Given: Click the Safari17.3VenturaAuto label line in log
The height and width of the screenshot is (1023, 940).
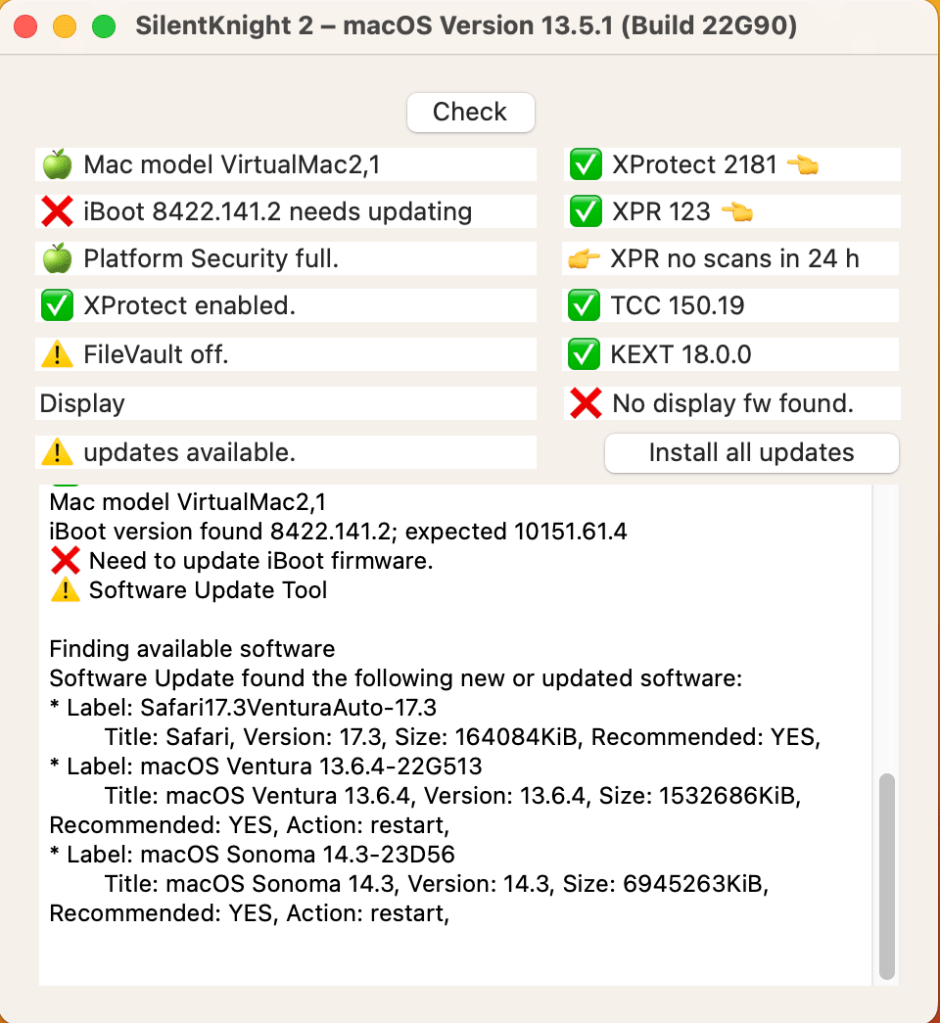Looking at the screenshot, I should coord(243,709).
